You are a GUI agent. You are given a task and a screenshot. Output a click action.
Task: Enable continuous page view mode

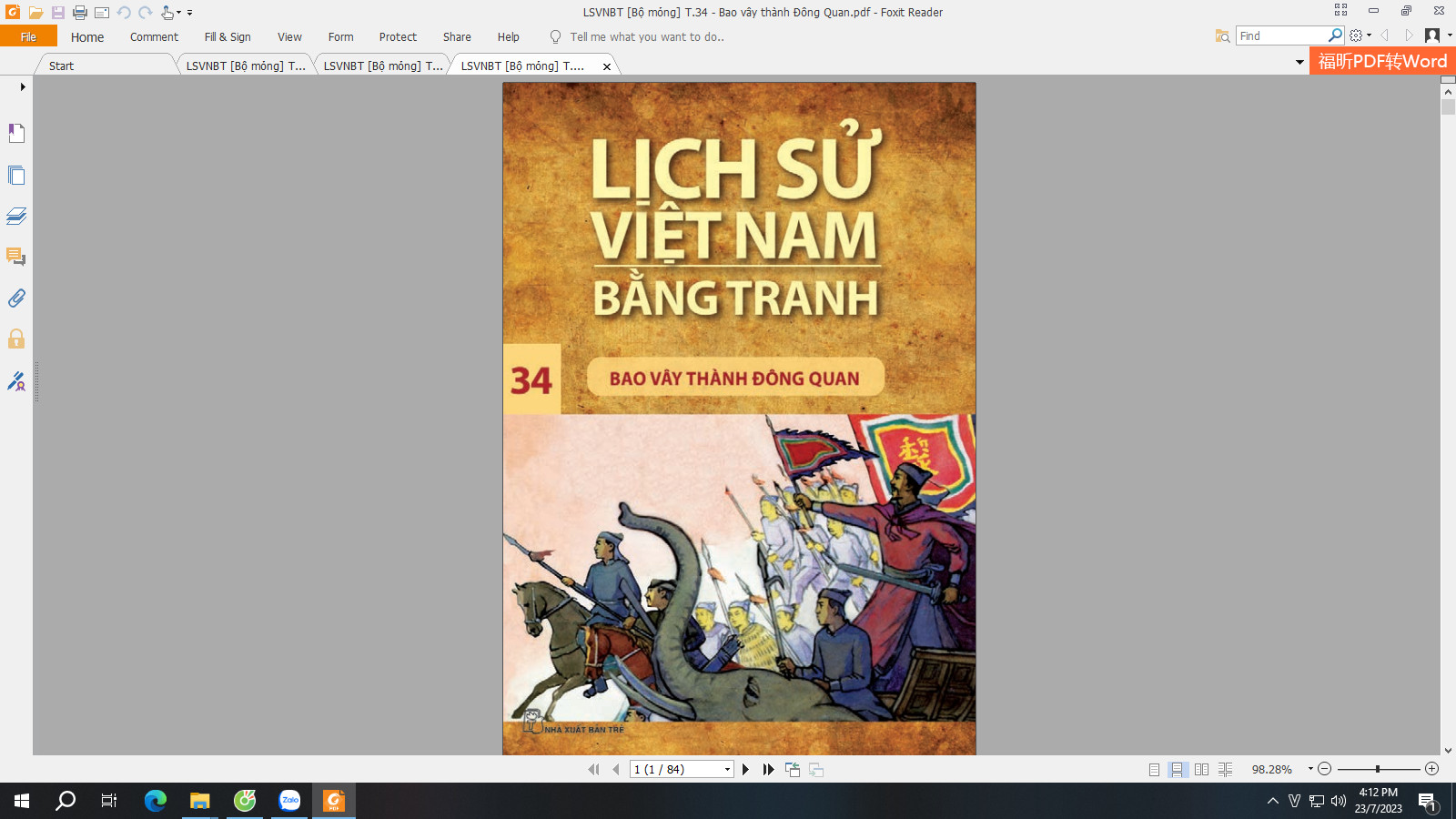tap(1178, 769)
